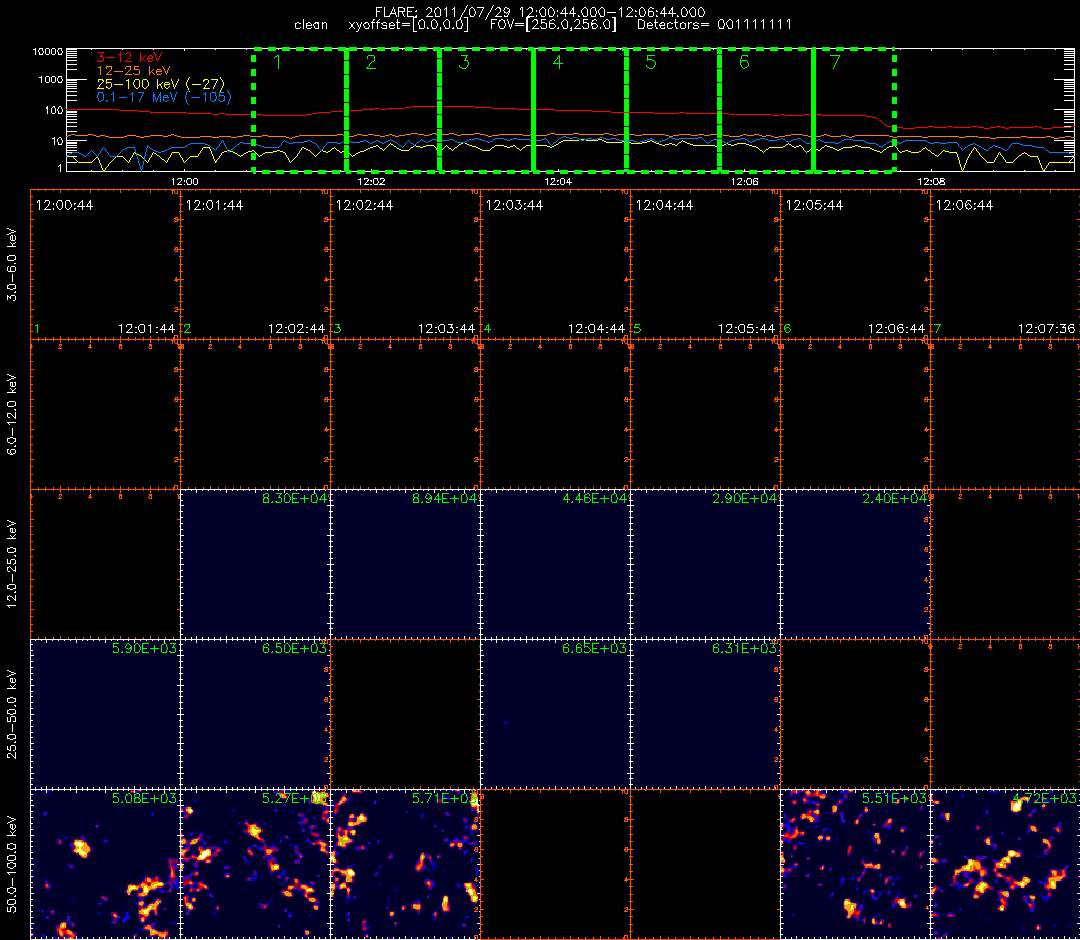Select the 12:04 tick label on the light curve axis
Viewport: 1080px width, 940px height.
click(x=558, y=182)
